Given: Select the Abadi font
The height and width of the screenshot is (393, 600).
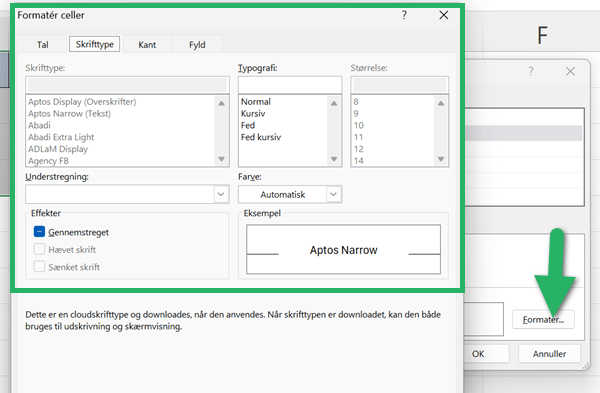Looking at the screenshot, I should (39, 126).
